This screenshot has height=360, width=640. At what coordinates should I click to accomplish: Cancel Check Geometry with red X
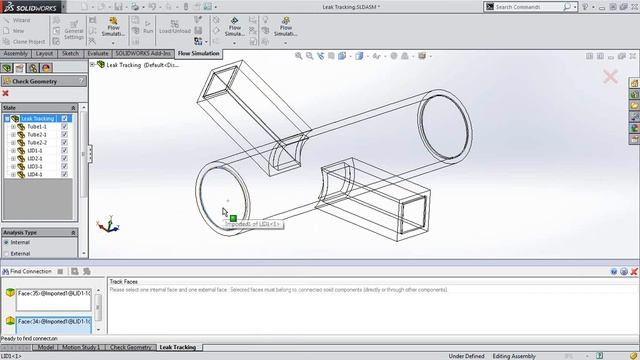tap(5, 93)
